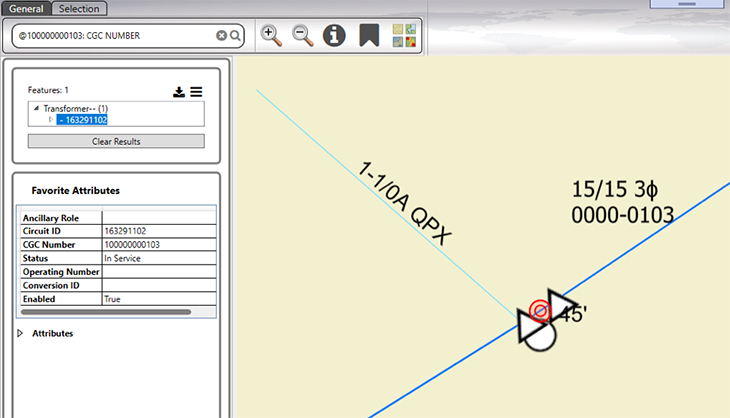The image size is (730, 418).
Task: Collapse the Transformer tree group
Action: point(37,108)
